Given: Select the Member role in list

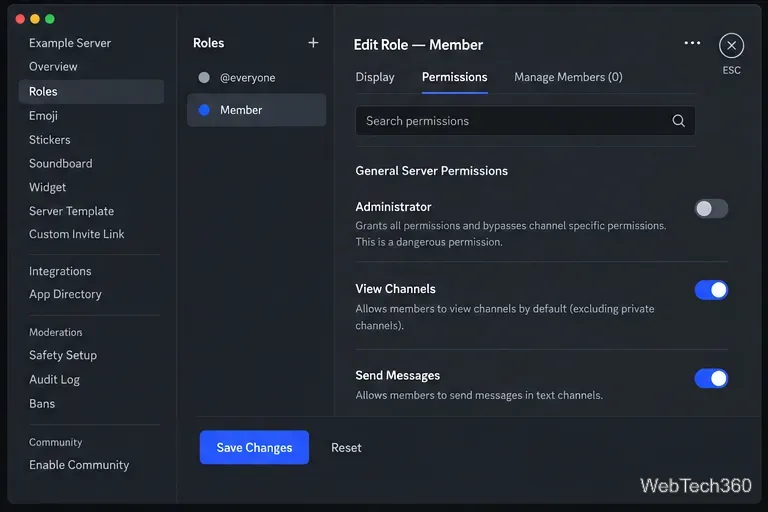Looking at the screenshot, I should (257, 110).
